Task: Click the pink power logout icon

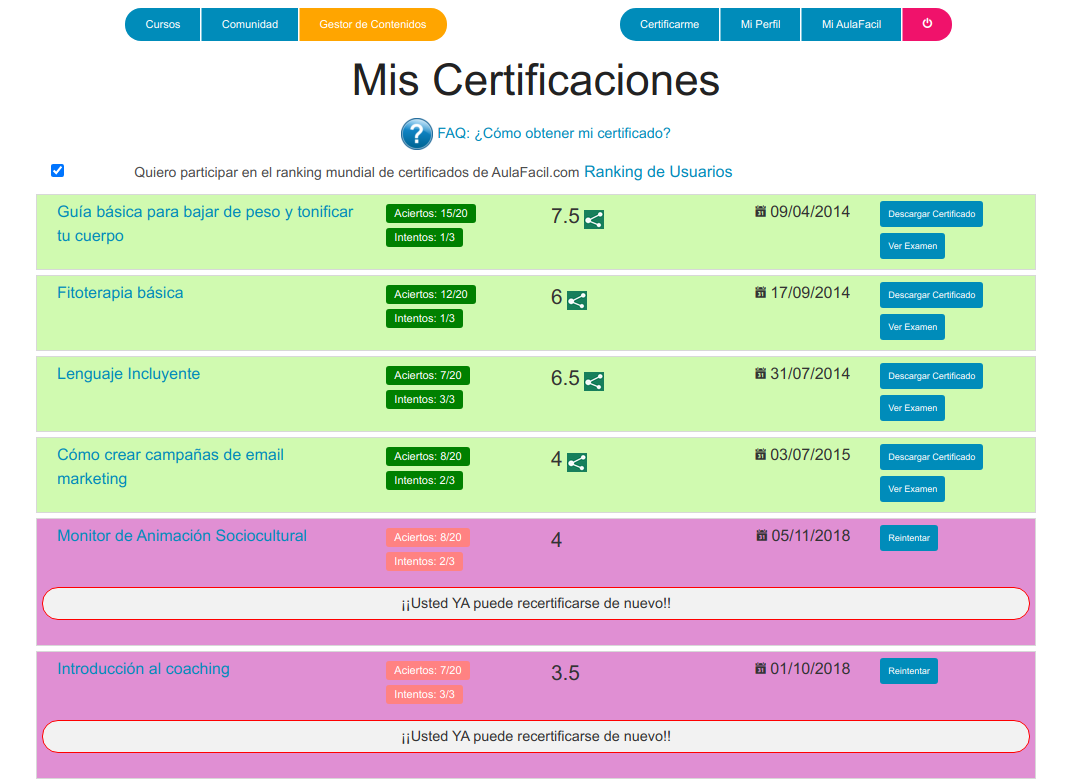Action: (x=926, y=24)
